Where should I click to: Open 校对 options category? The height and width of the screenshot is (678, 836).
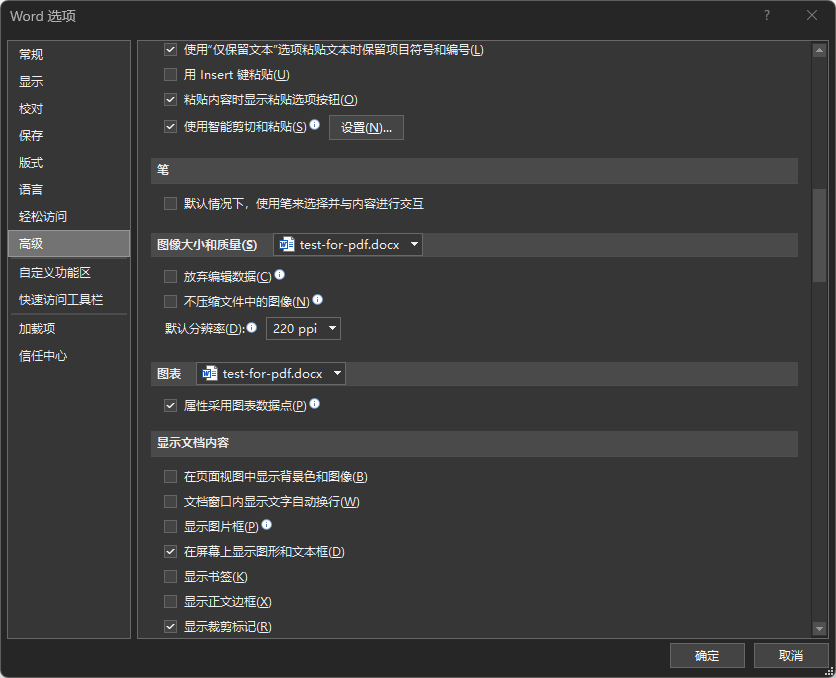coord(69,109)
